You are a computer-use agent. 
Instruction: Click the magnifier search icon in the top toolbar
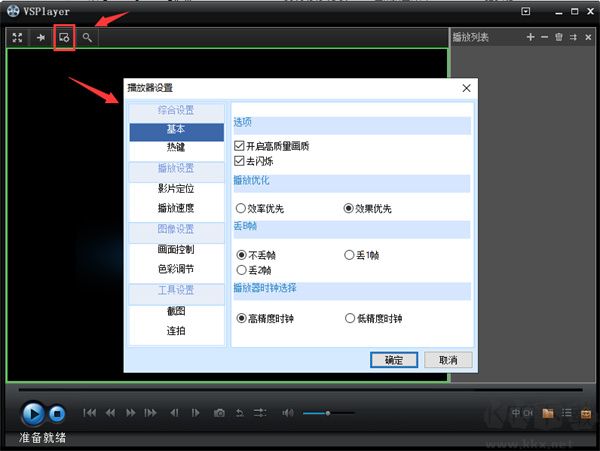[x=88, y=37]
